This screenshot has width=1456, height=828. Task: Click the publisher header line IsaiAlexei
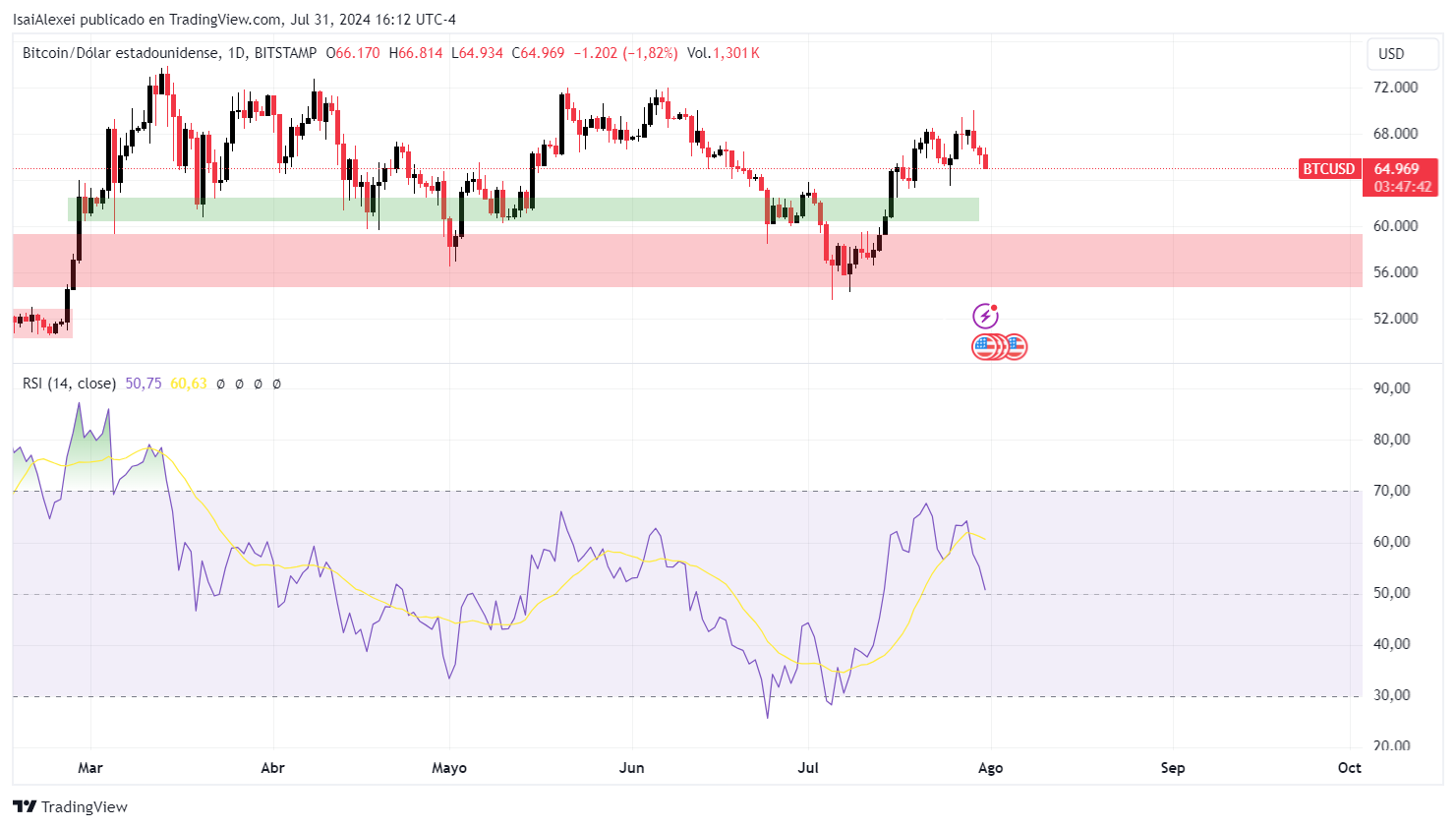234,19
